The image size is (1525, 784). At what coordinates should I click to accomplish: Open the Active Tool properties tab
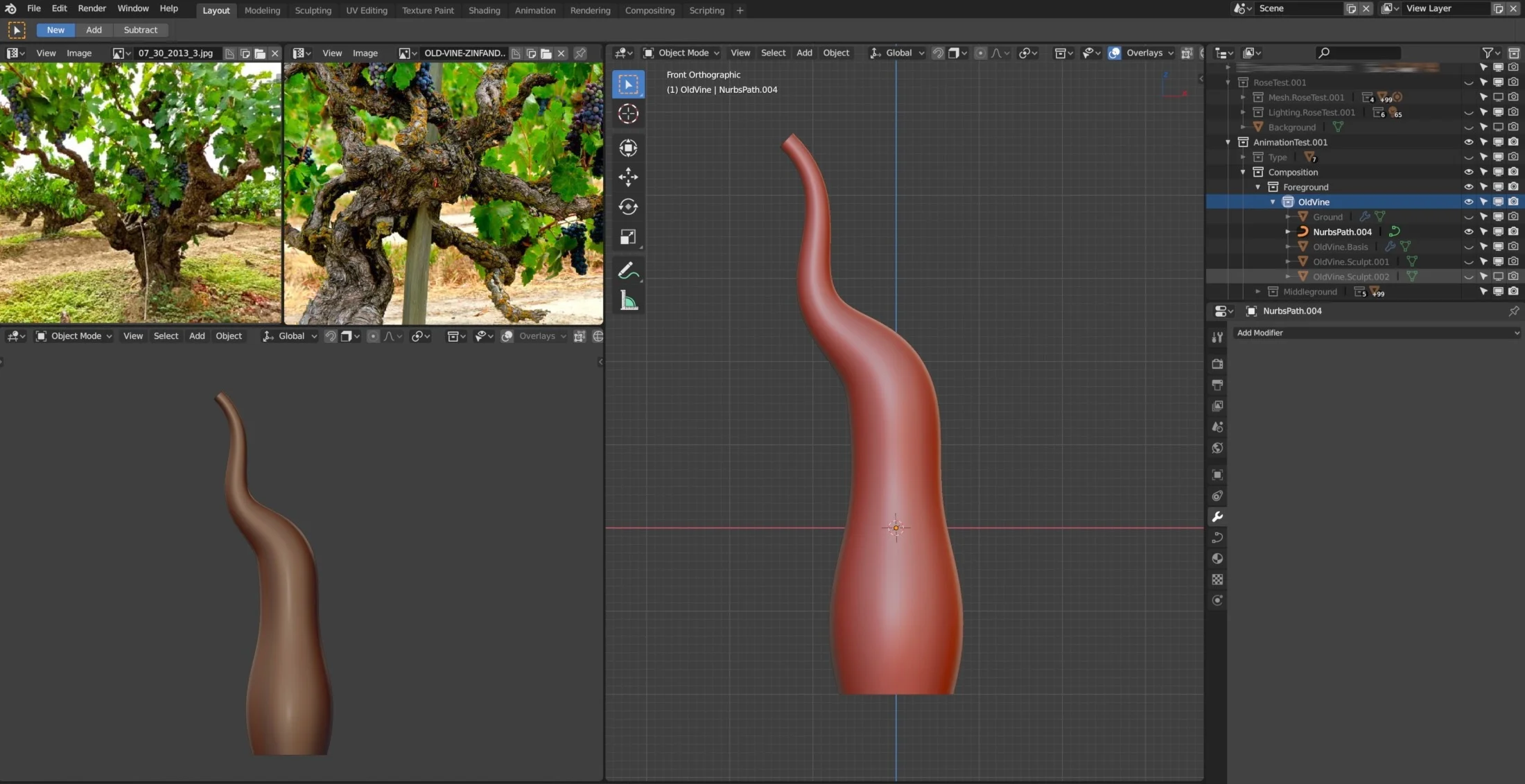point(1217,338)
